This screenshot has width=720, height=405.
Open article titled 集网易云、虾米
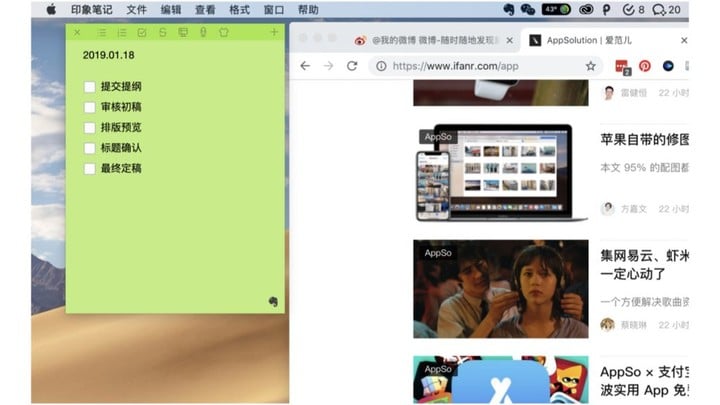coord(645,265)
